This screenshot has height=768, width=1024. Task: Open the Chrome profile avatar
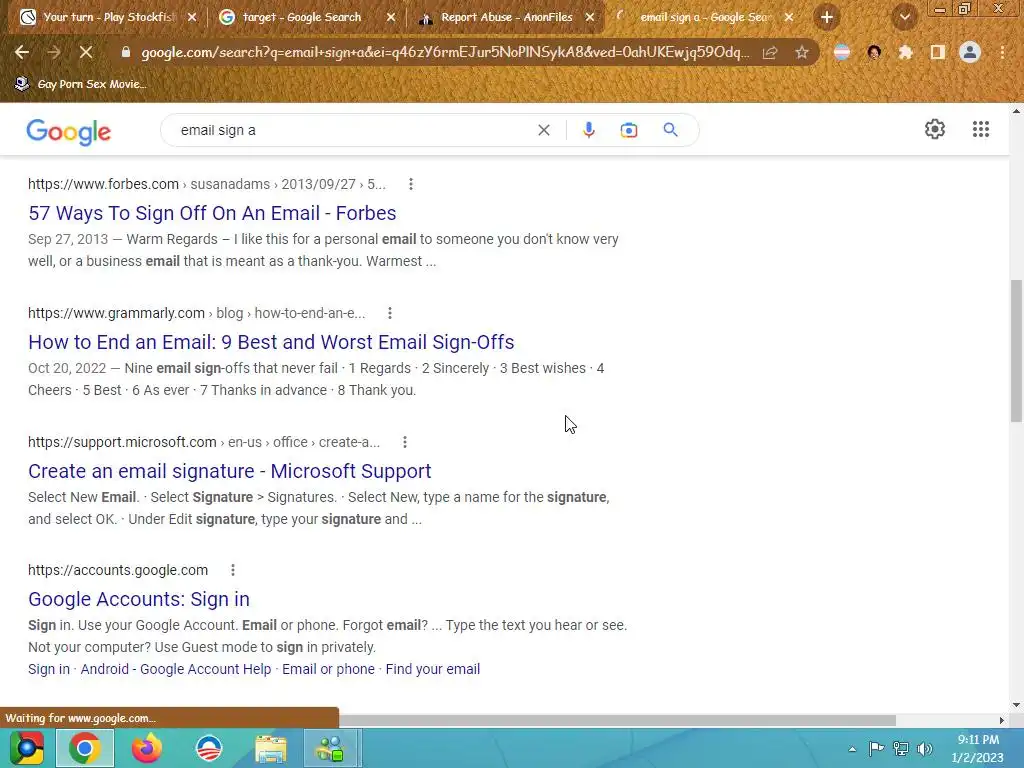click(970, 52)
